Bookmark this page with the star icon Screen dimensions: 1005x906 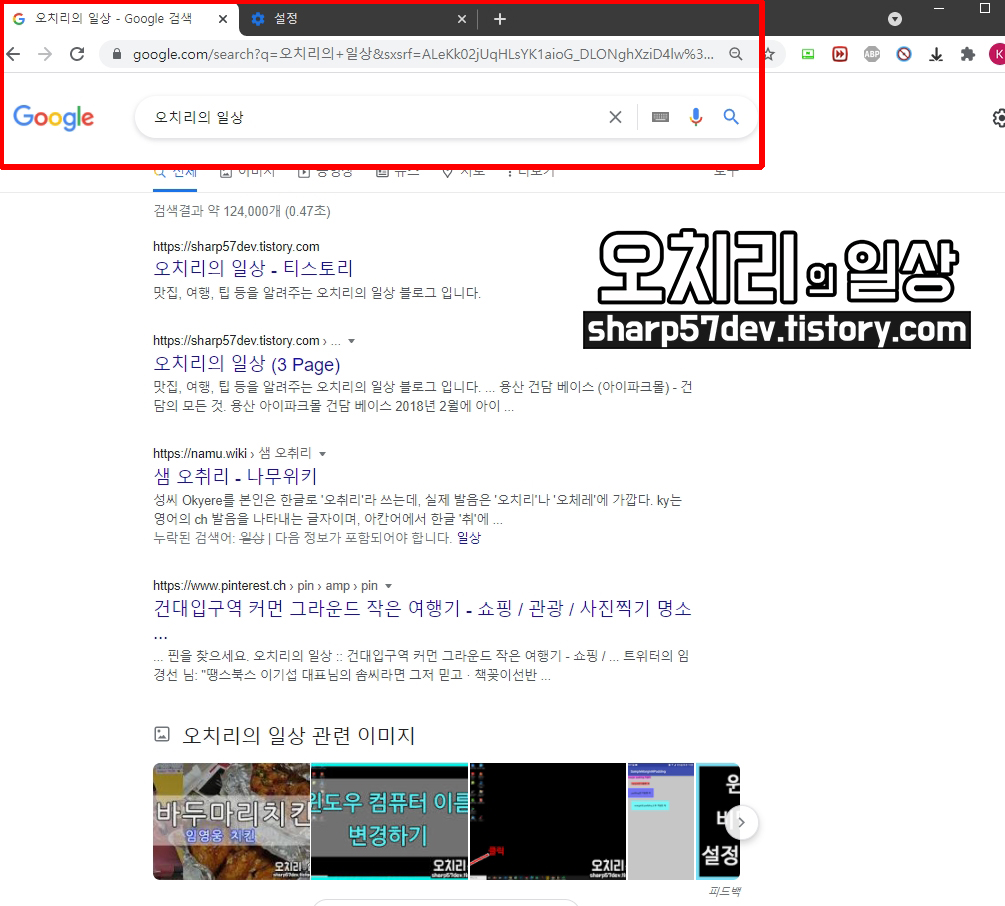pyautogui.click(x=769, y=54)
